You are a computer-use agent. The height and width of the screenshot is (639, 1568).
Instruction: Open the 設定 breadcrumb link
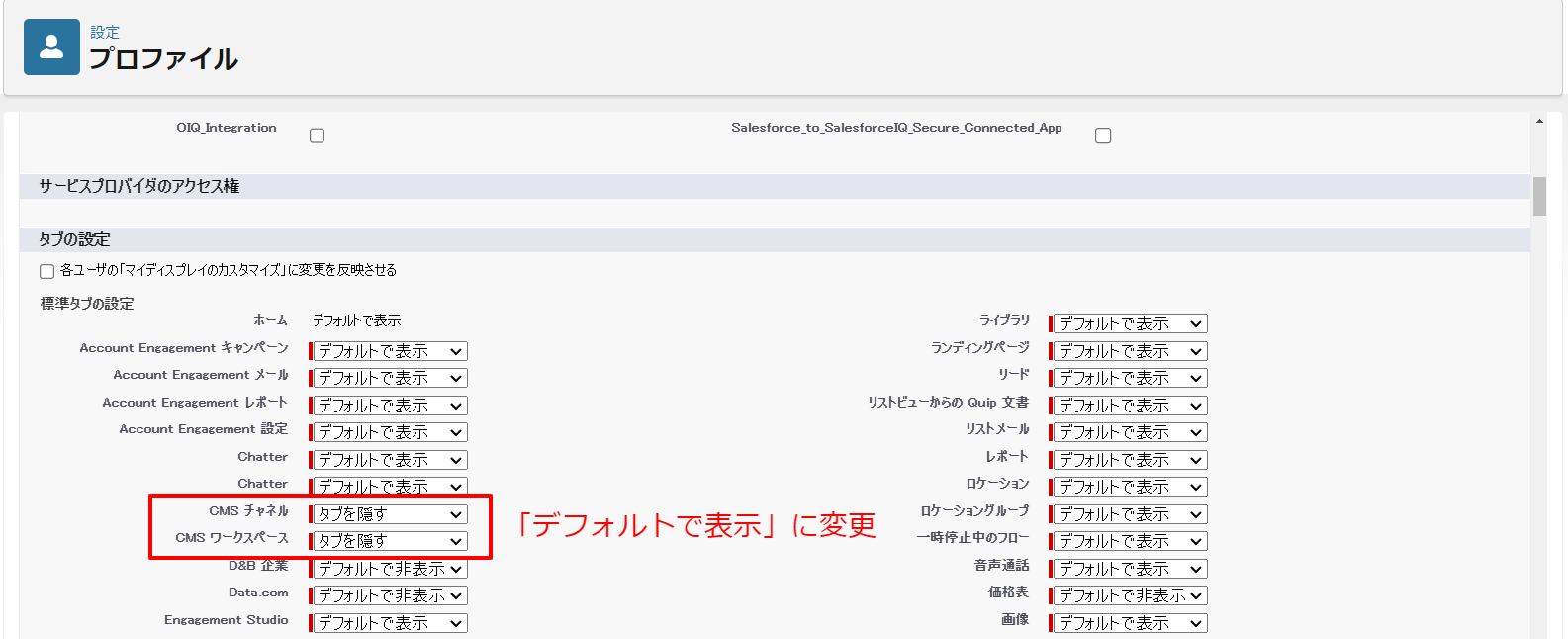pyautogui.click(x=105, y=32)
